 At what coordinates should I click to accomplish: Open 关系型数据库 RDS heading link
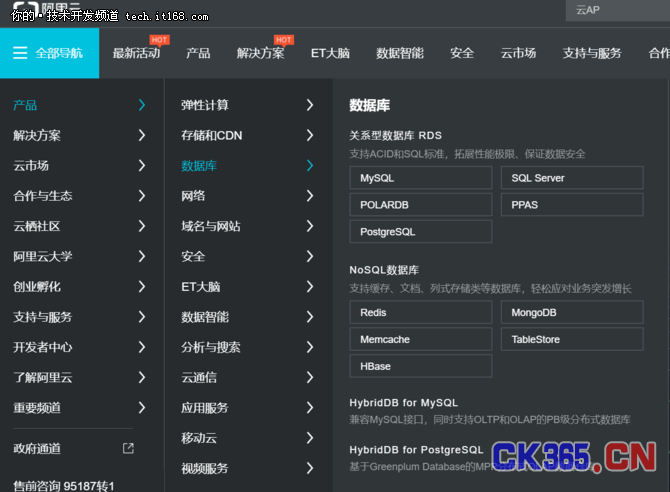pyautogui.click(x=395, y=136)
